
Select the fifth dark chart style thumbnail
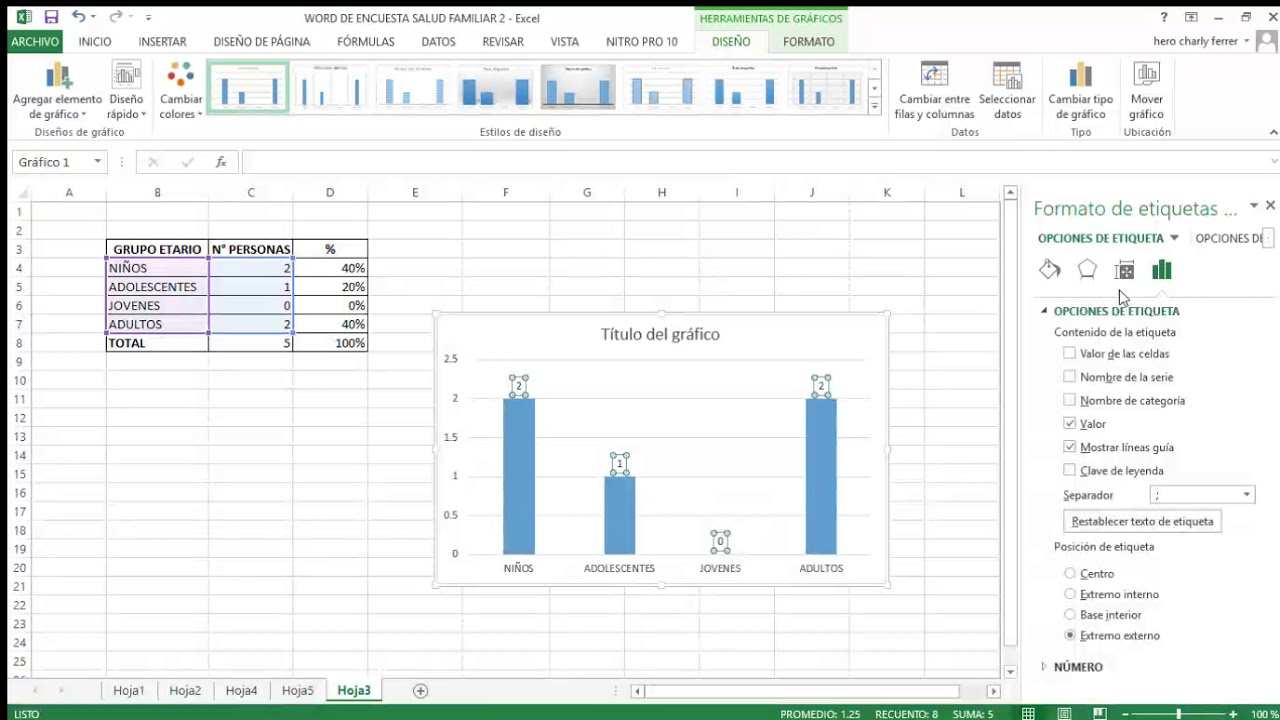578,86
